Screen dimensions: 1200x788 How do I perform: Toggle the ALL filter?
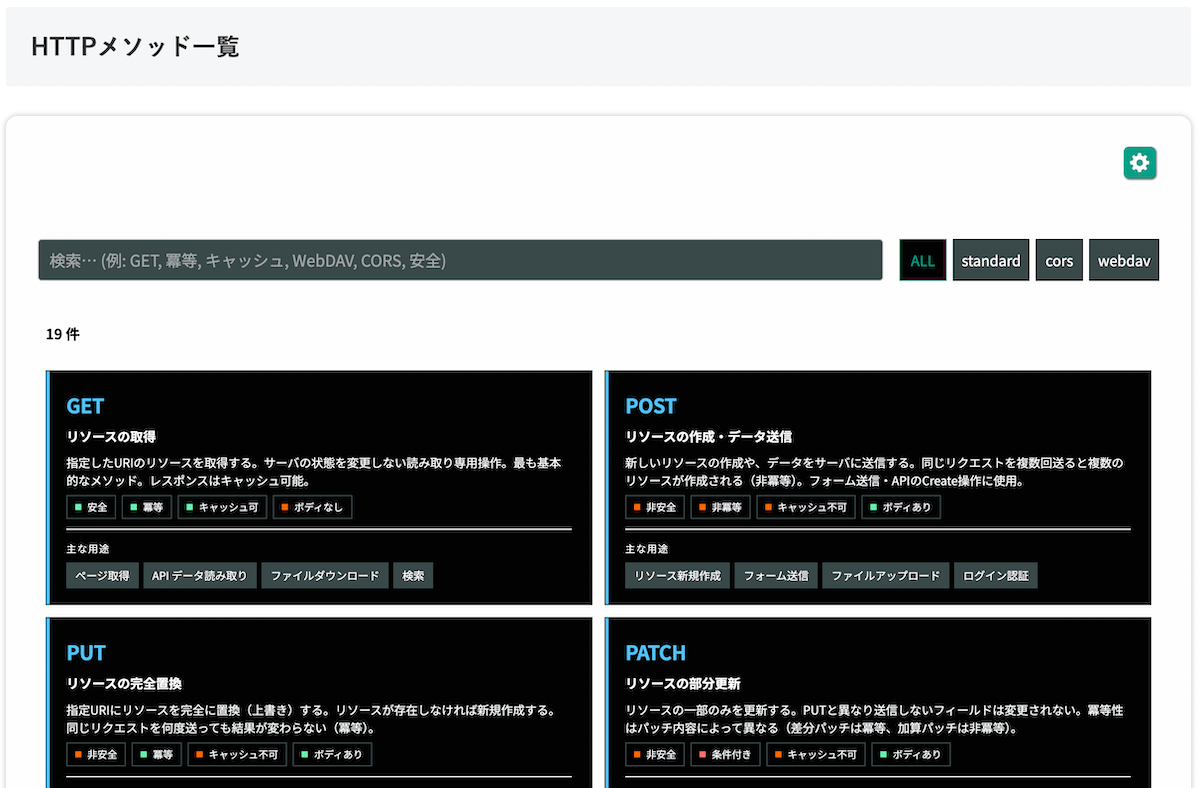coord(922,259)
